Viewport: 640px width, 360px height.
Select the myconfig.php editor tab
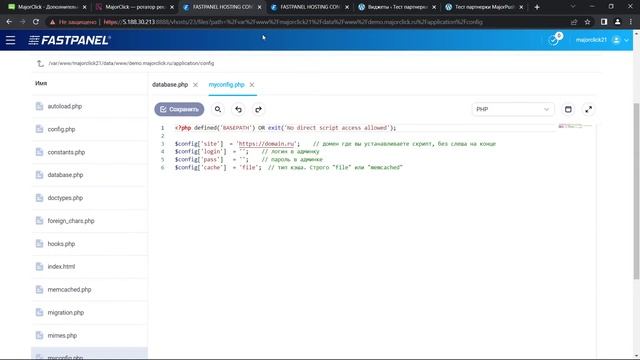point(226,84)
